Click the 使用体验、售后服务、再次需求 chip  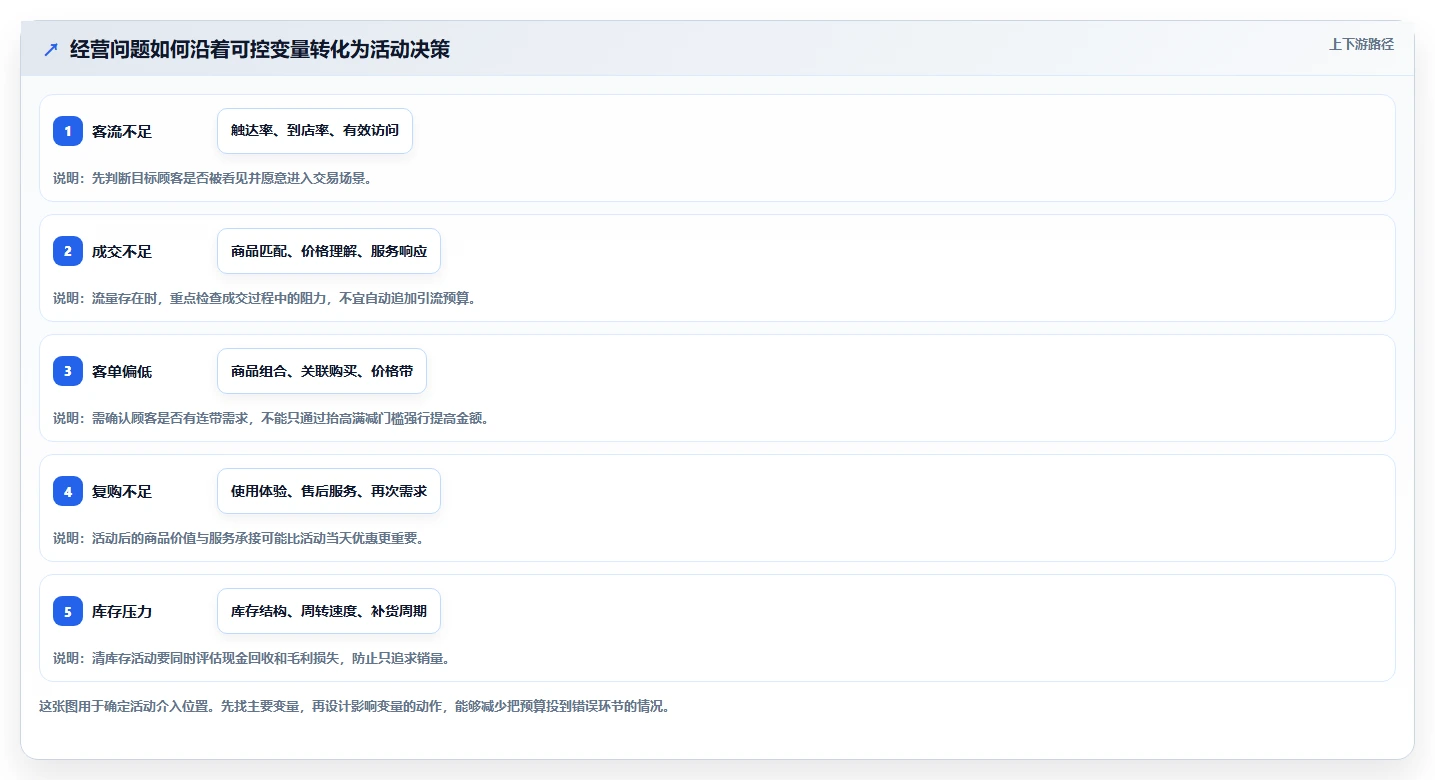[x=329, y=491]
